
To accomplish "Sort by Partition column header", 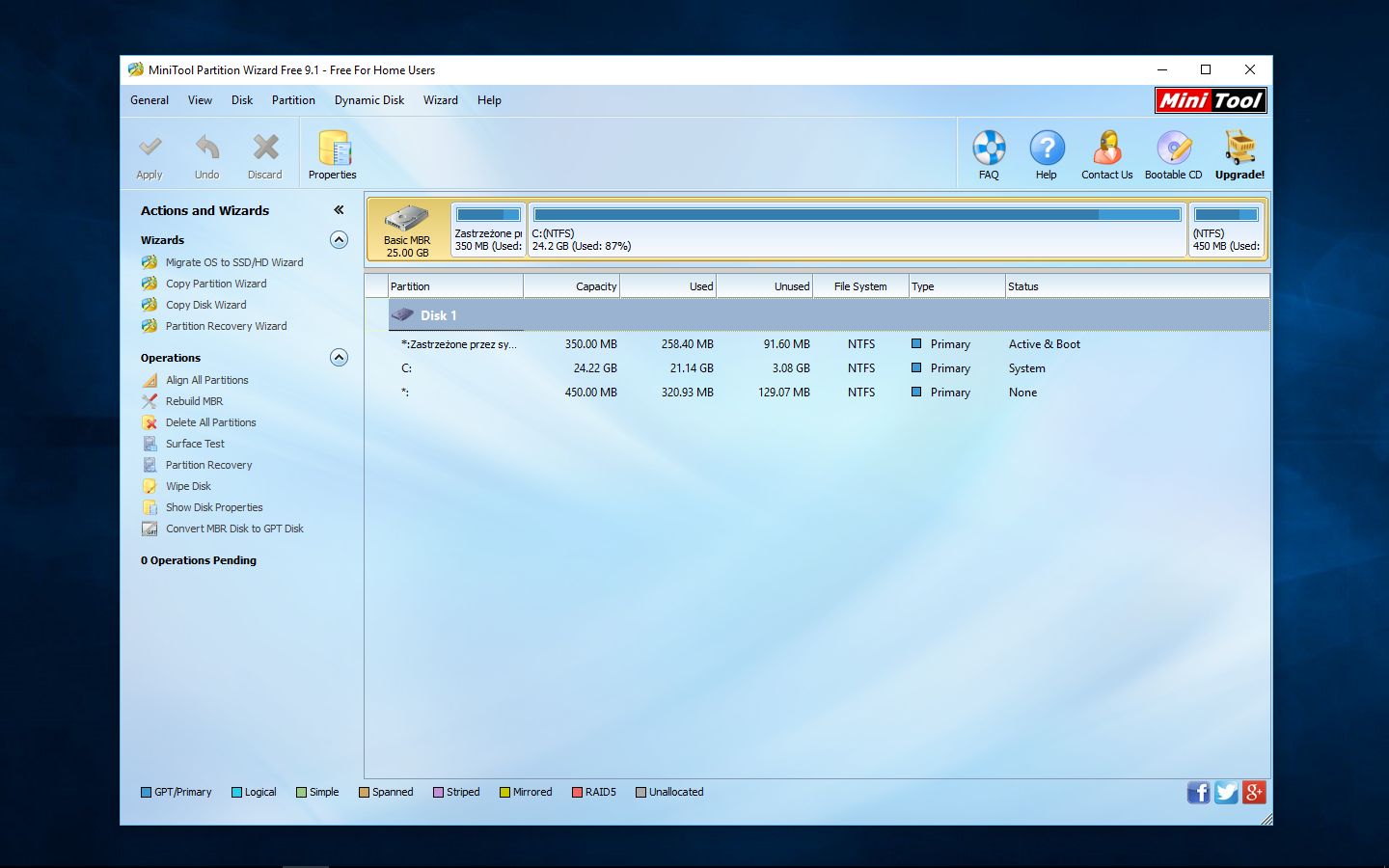I will tap(455, 286).
